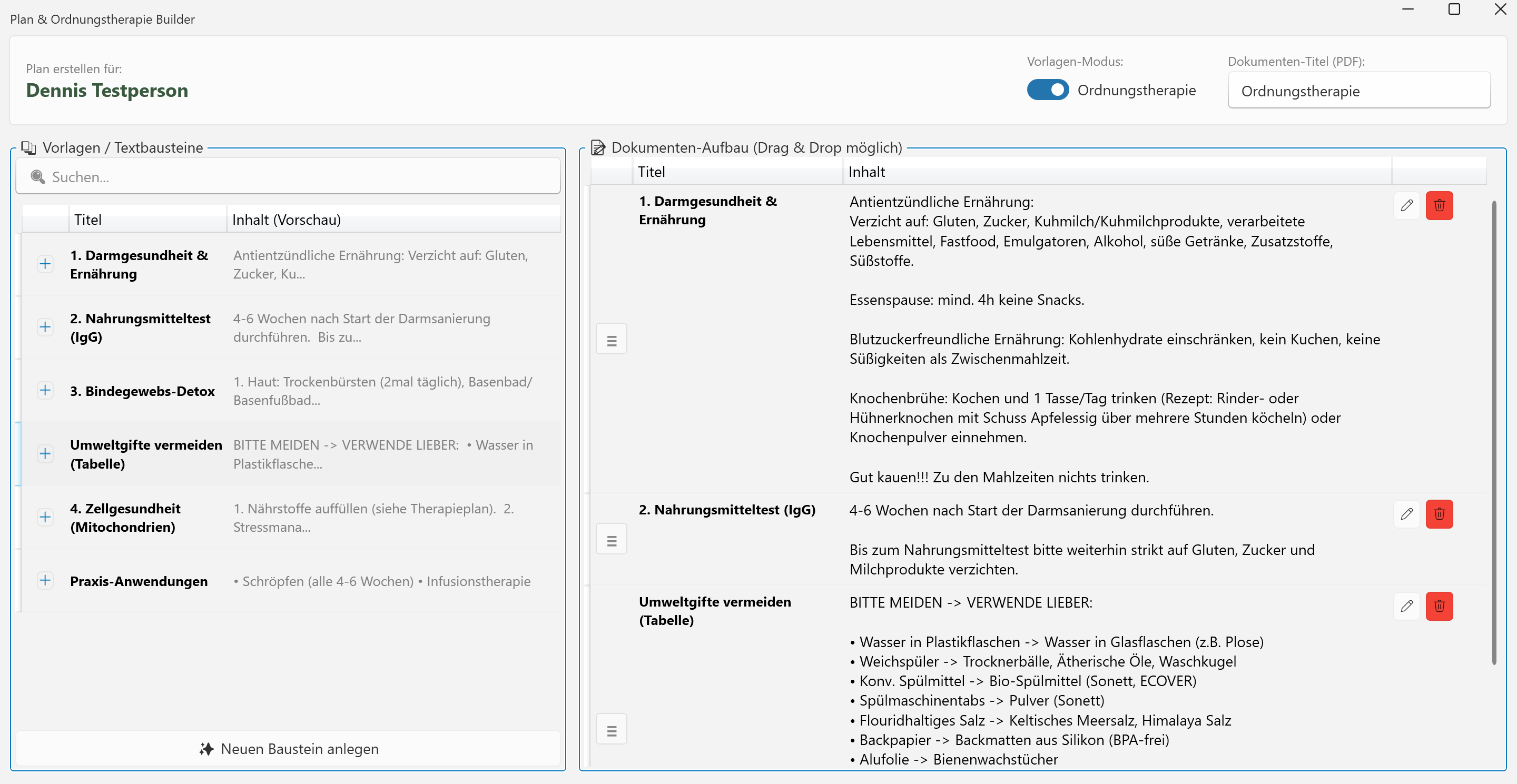Insert Praxis-Anwendungen baustein with plus icon

click(x=45, y=580)
